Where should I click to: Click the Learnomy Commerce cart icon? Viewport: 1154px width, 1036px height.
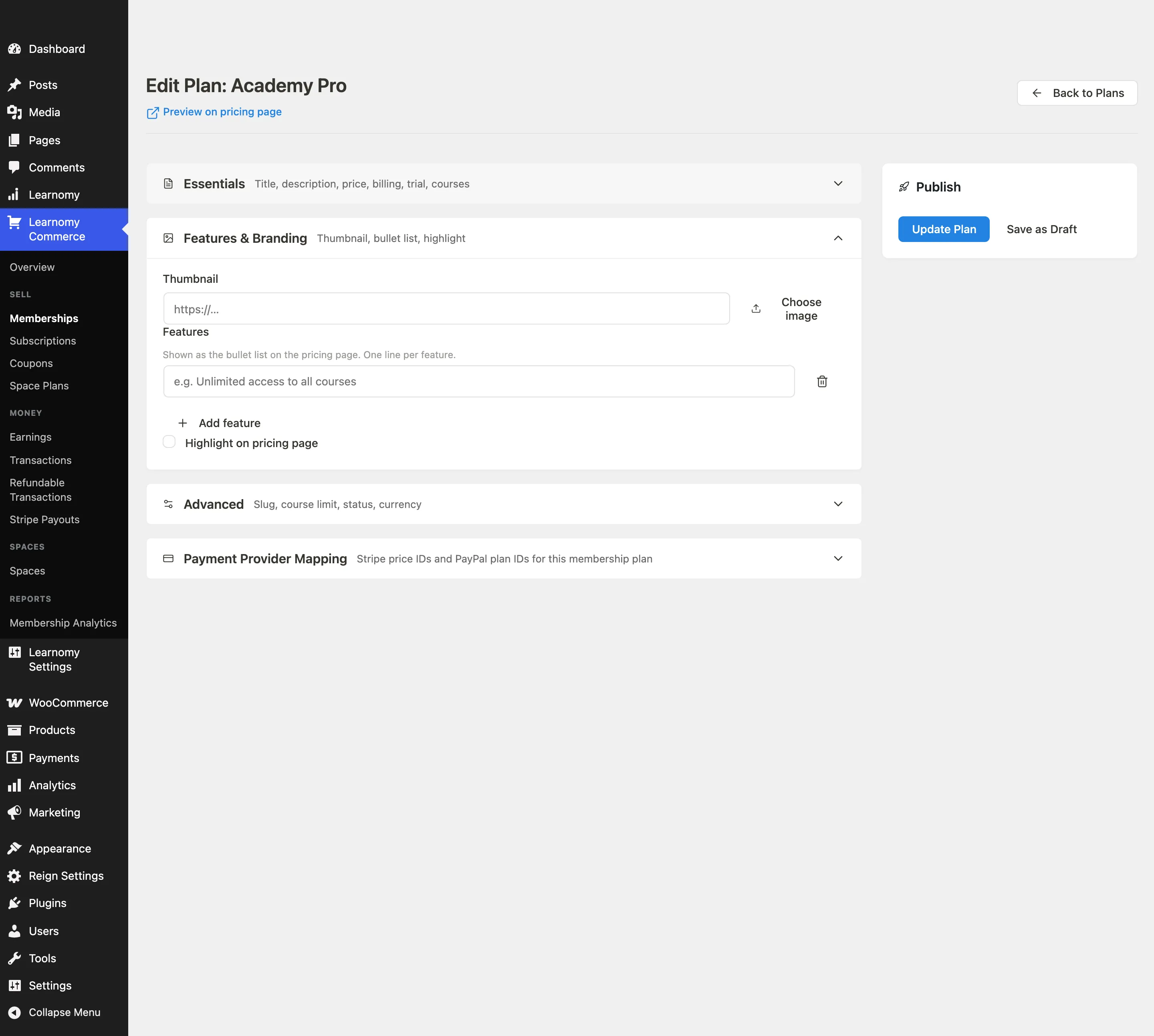tap(14, 223)
